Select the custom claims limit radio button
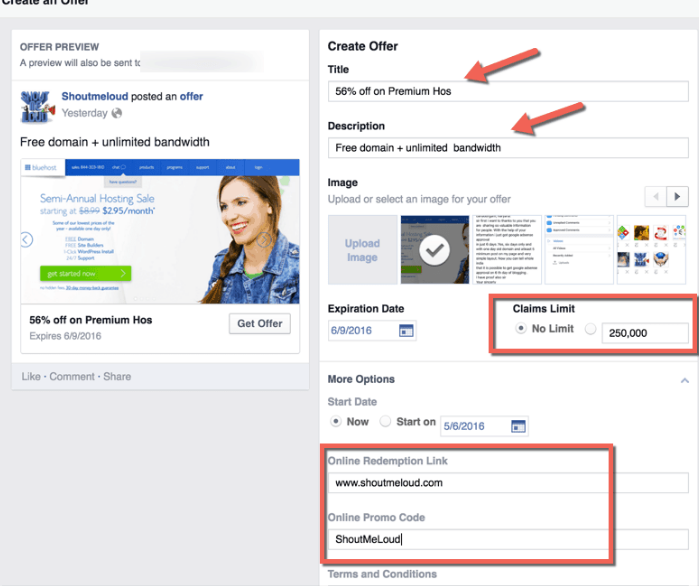Screen dimensions: 699x586 point(589,329)
